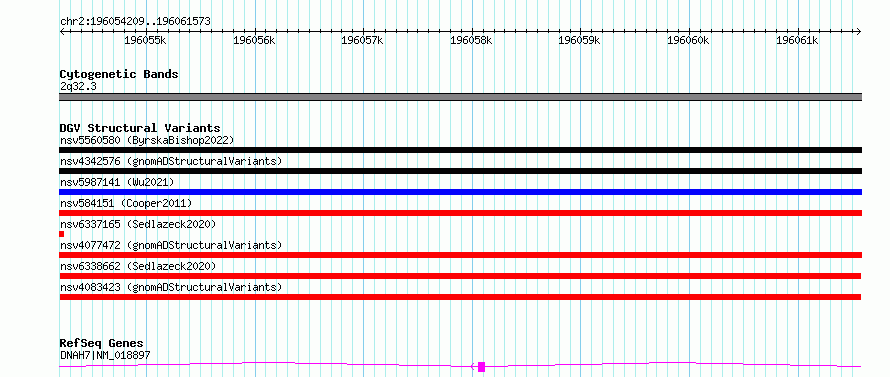This screenshot has height=377, width=890.
Task: Open the nsv584151 (Cooper2011) label
Action: (126, 203)
